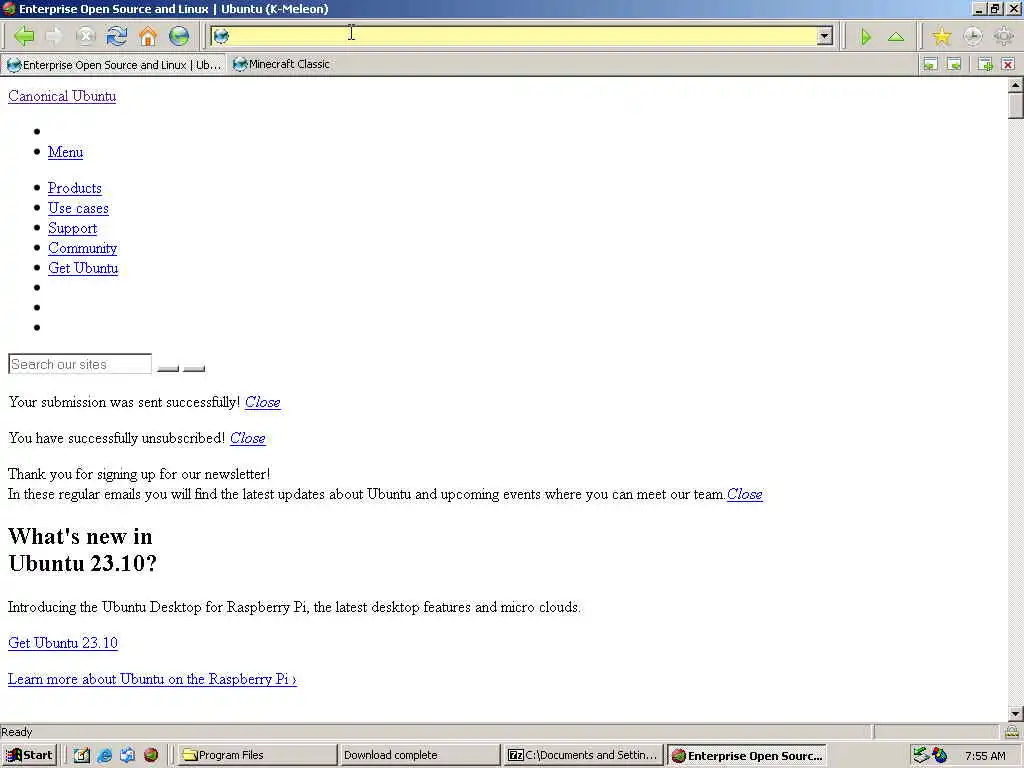Viewport: 1024px width, 768px height.
Task: Open Download complete taskbar window
Action: click(x=420, y=755)
